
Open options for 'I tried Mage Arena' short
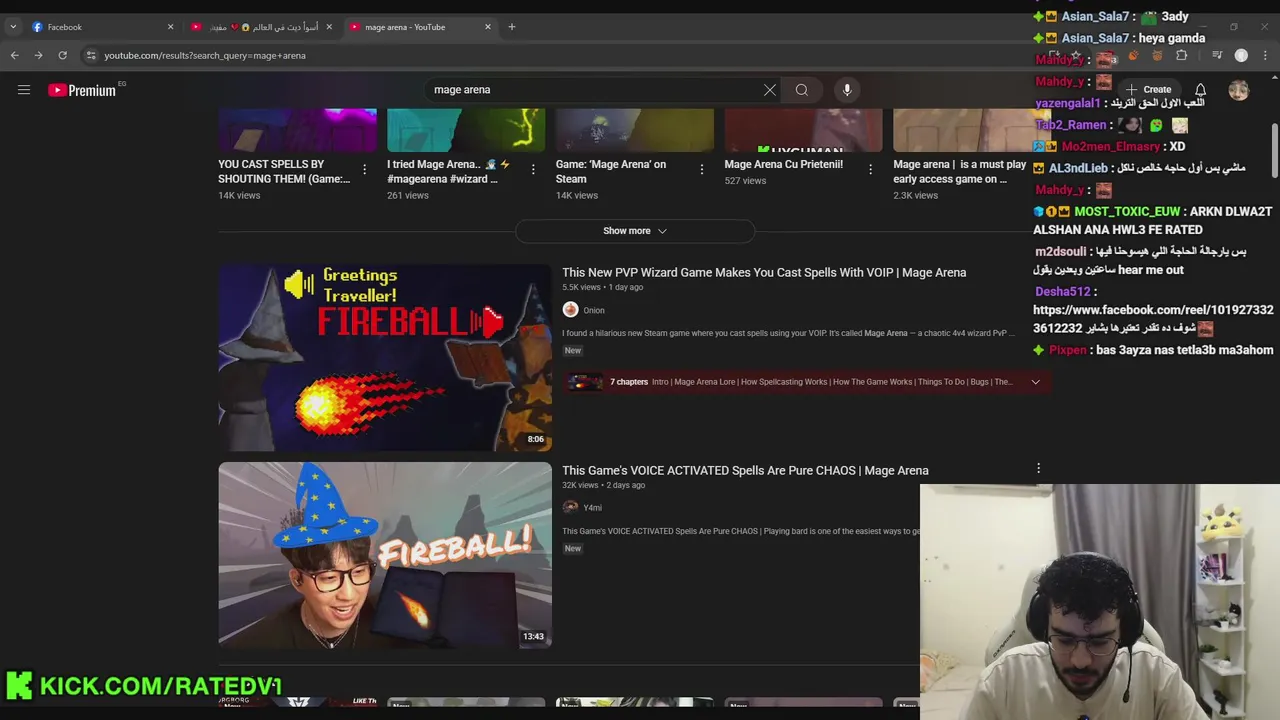[533, 169]
